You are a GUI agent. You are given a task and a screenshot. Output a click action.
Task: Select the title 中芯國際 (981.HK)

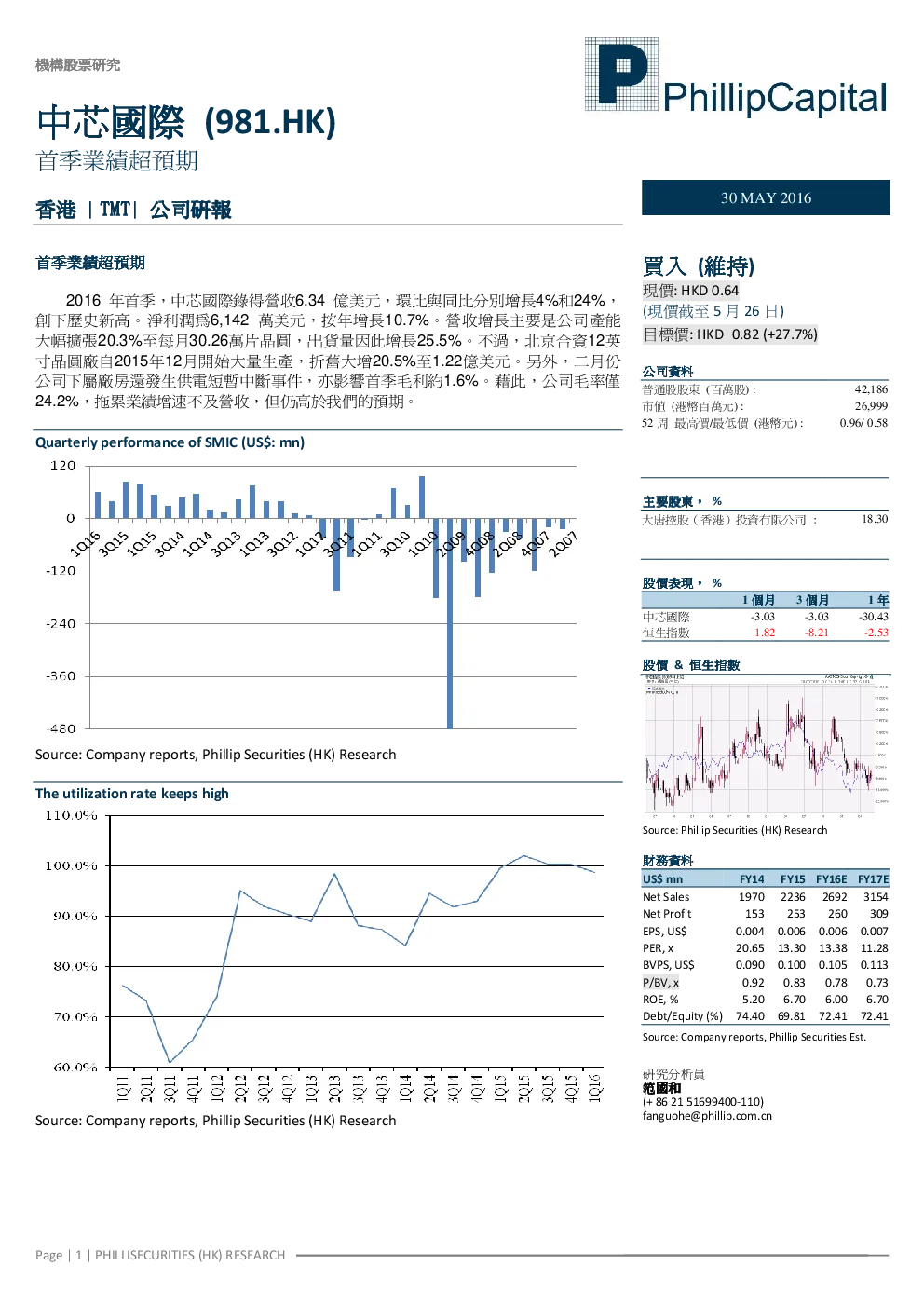185,122
